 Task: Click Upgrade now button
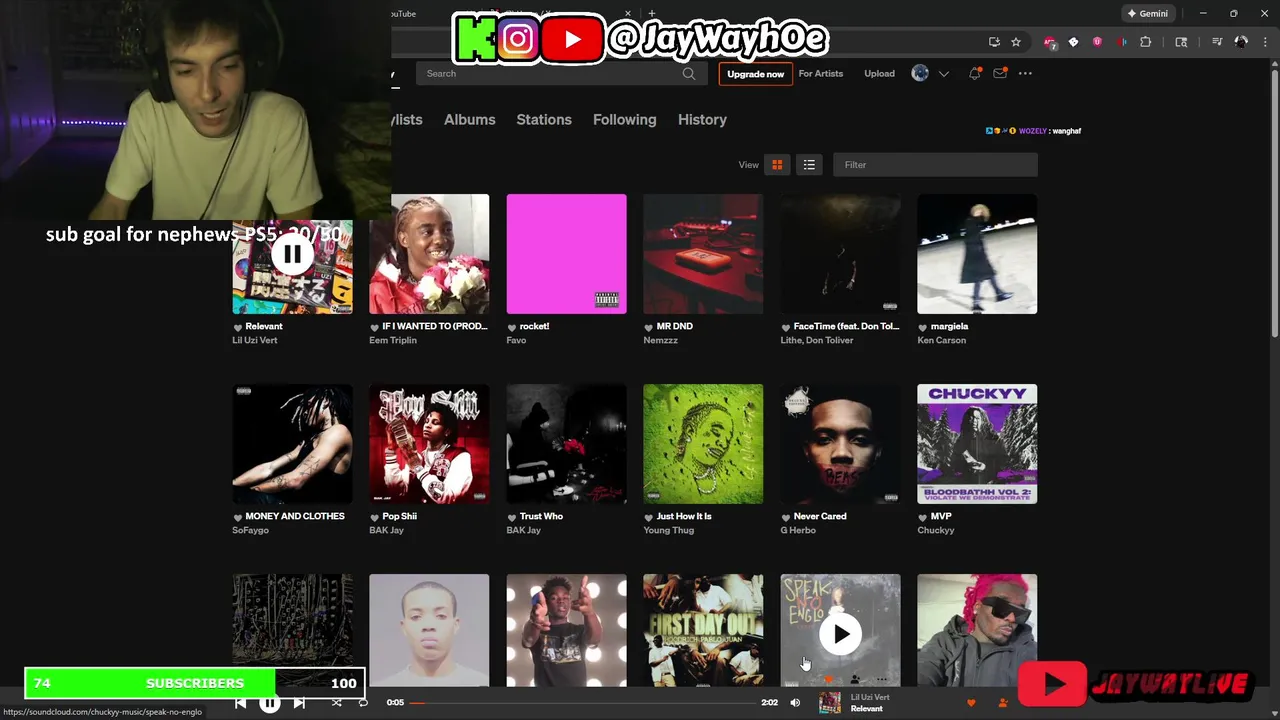756,74
